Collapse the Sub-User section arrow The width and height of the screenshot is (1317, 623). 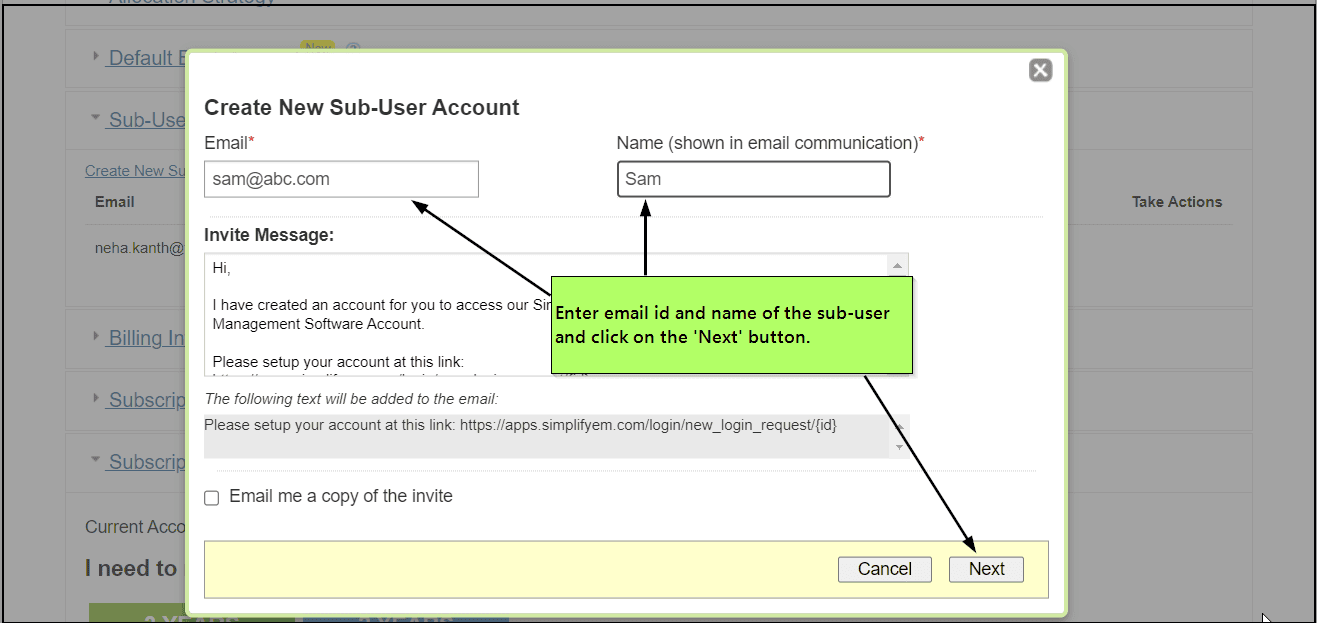coord(96,118)
